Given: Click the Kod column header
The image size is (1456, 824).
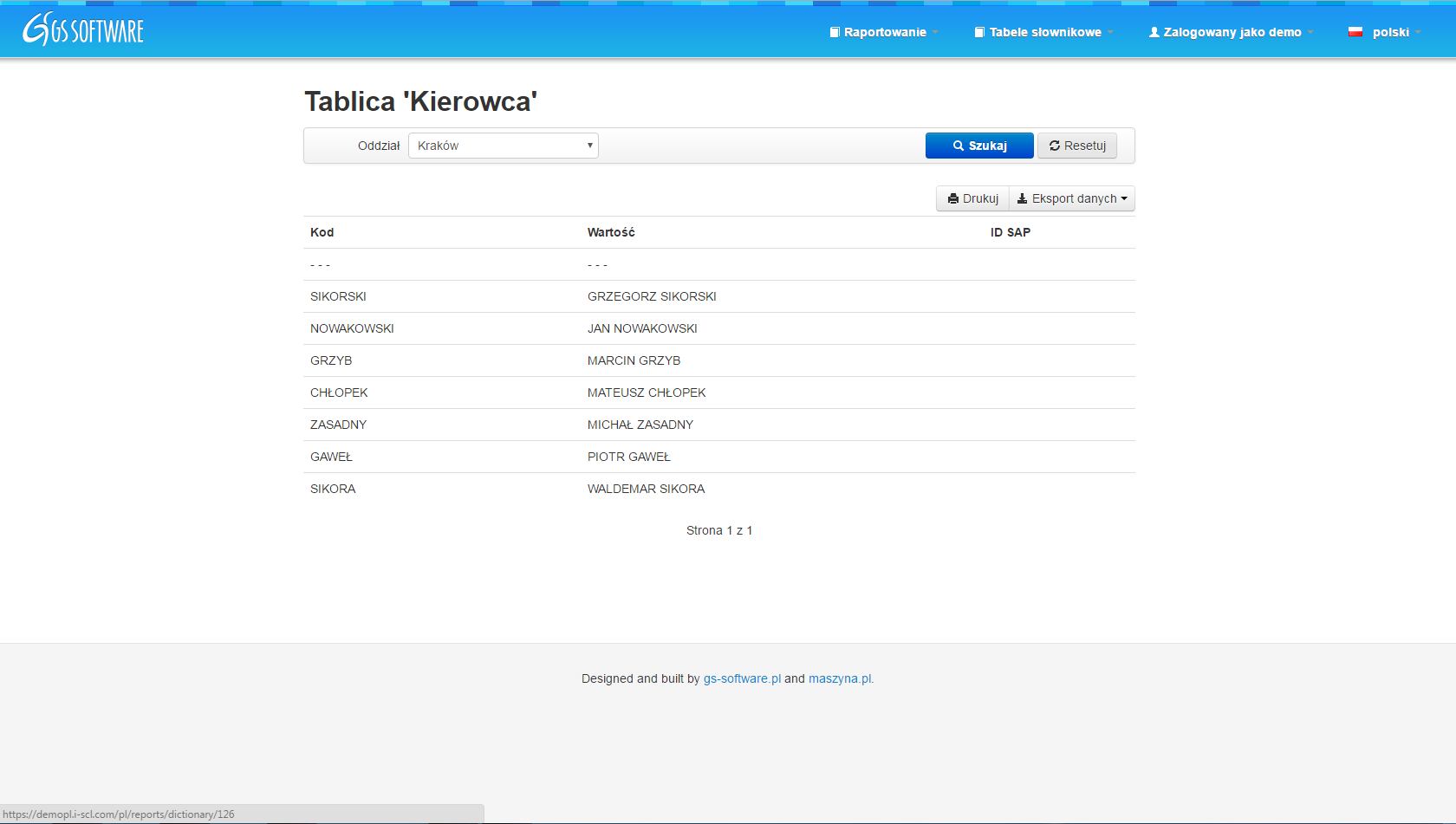Looking at the screenshot, I should pyautogui.click(x=322, y=232).
